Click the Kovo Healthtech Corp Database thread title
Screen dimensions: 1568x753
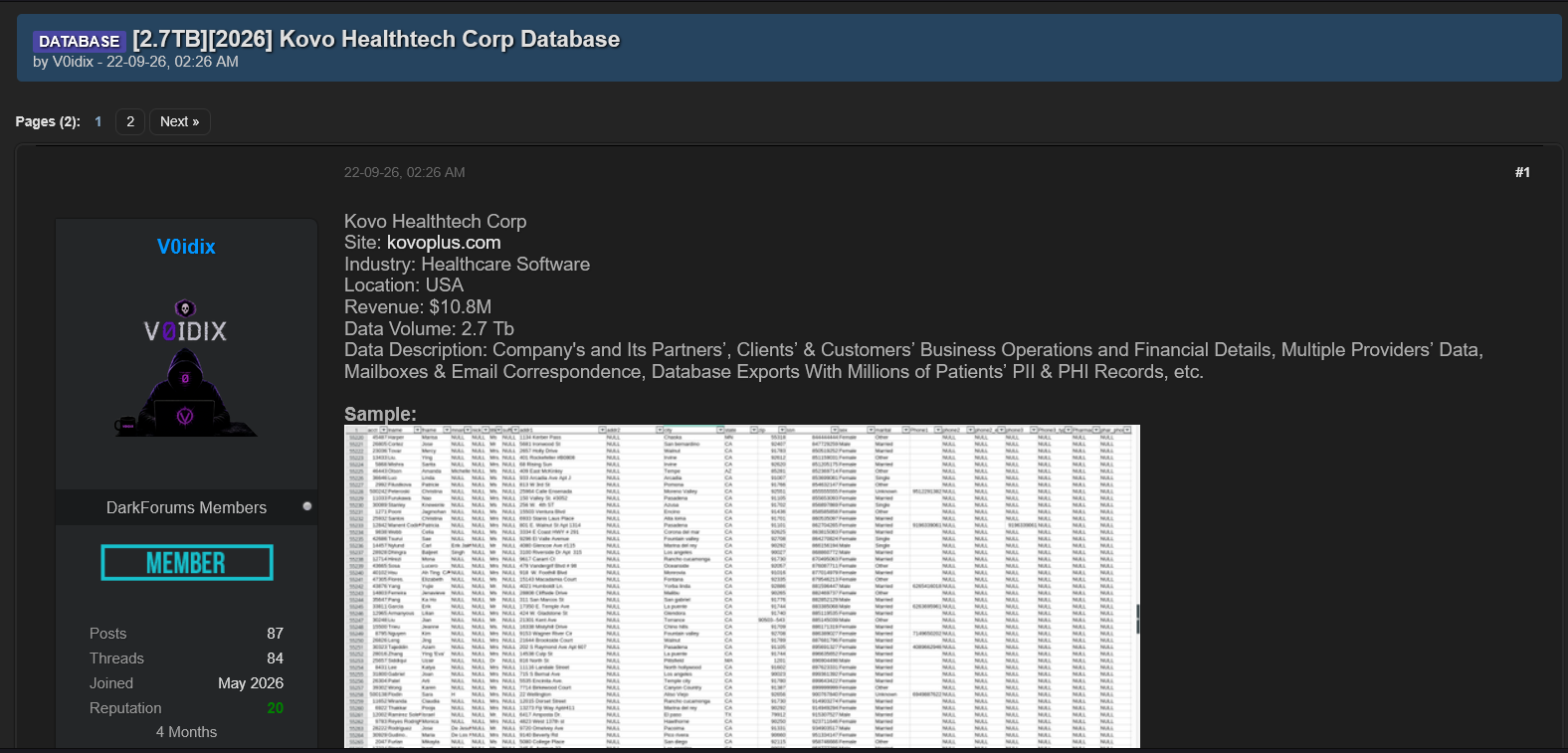(x=376, y=40)
